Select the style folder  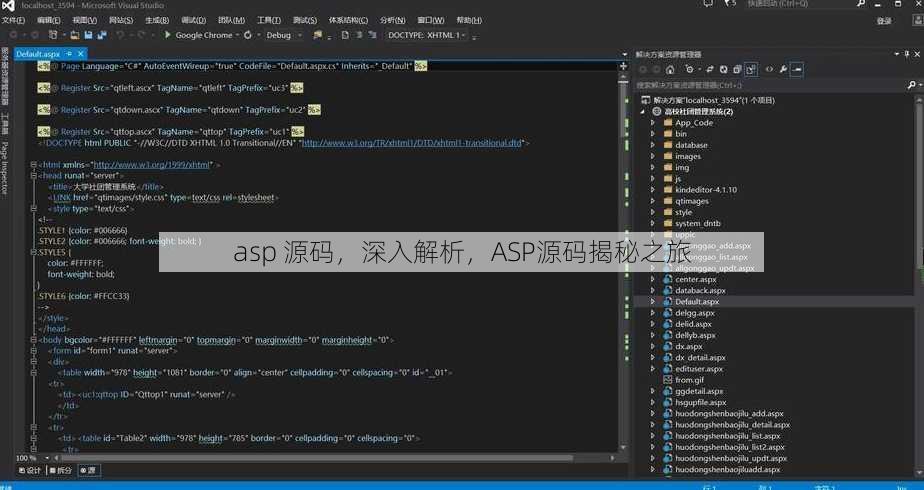coord(684,212)
